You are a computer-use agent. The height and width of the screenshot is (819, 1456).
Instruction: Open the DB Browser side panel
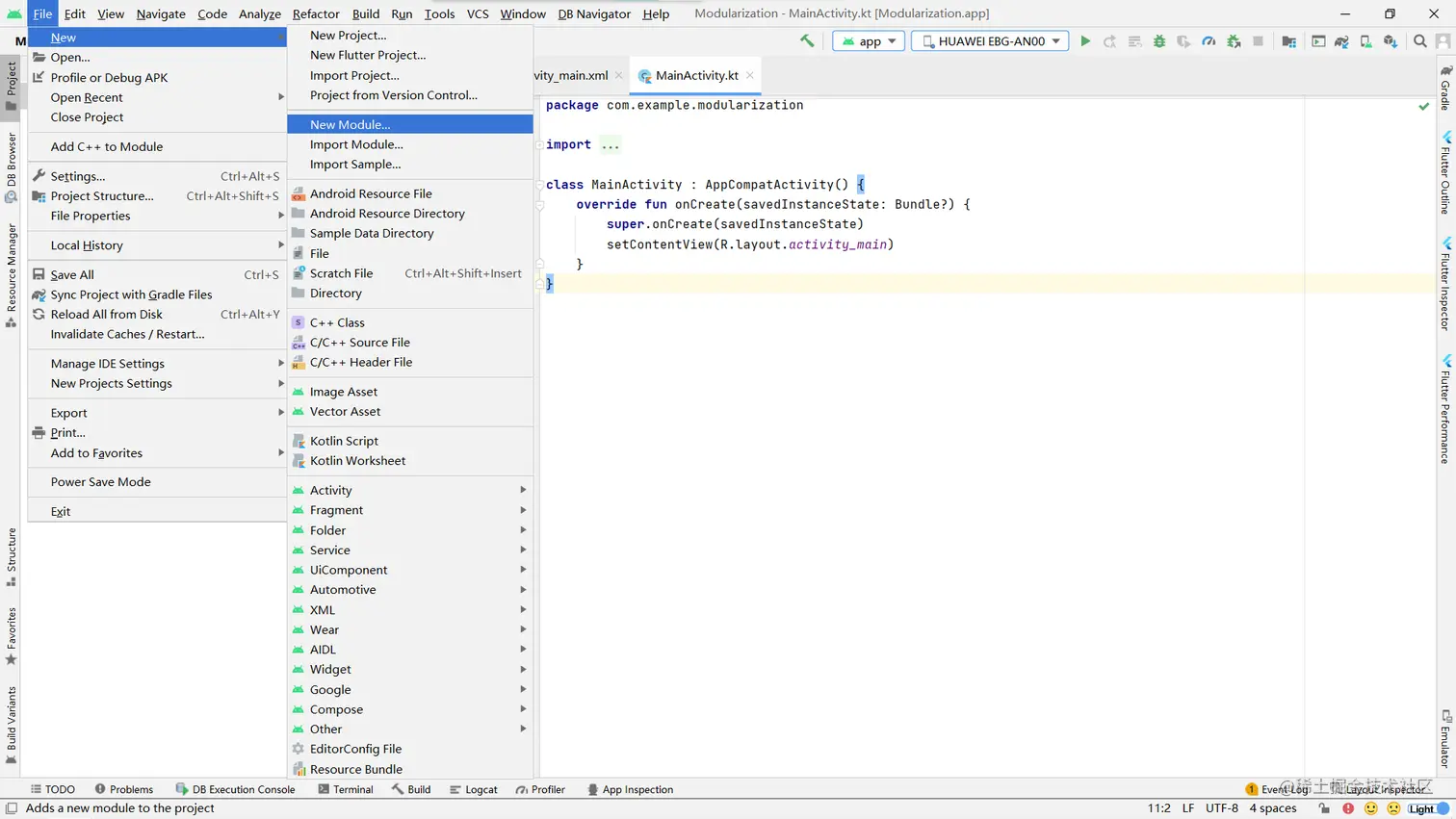pos(12,167)
